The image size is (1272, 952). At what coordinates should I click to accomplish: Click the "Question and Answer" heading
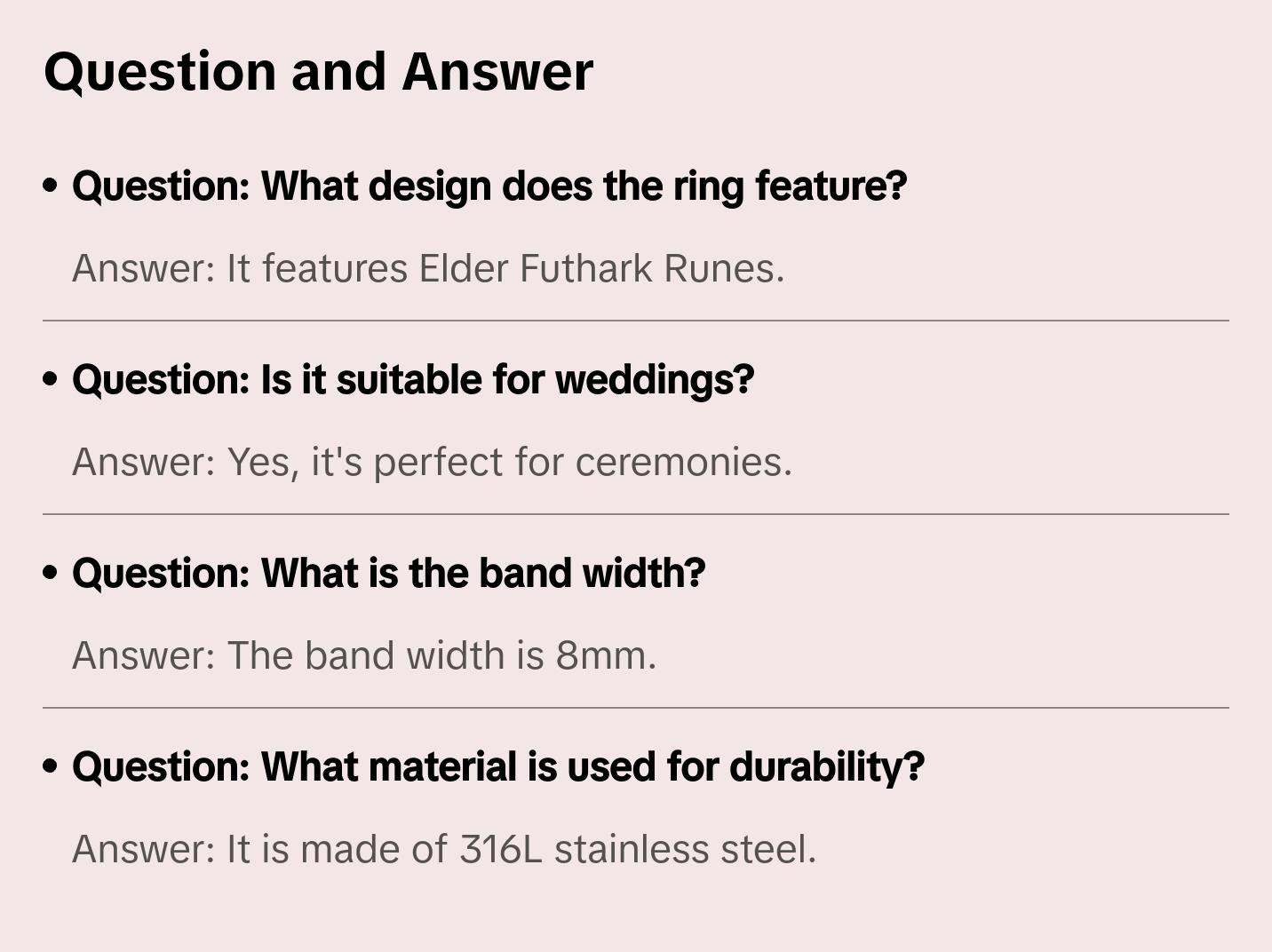point(318,71)
